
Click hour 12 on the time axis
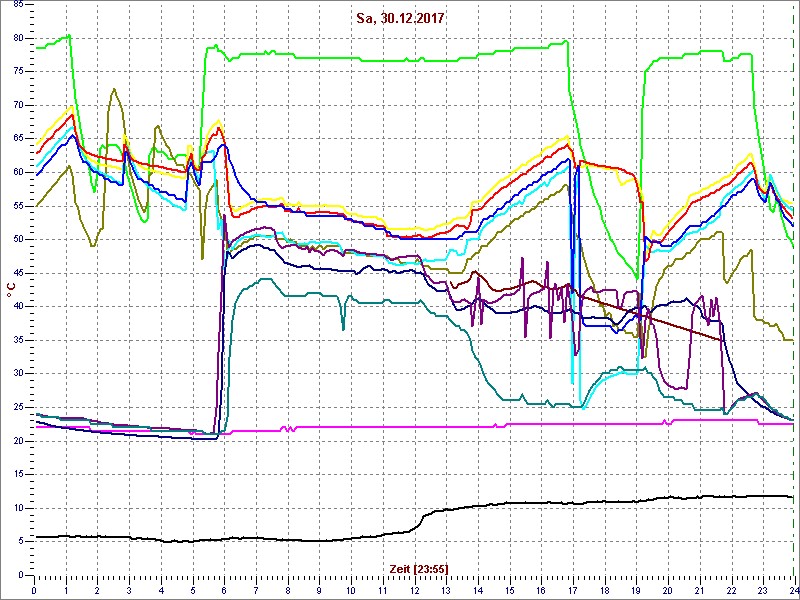coord(414,591)
